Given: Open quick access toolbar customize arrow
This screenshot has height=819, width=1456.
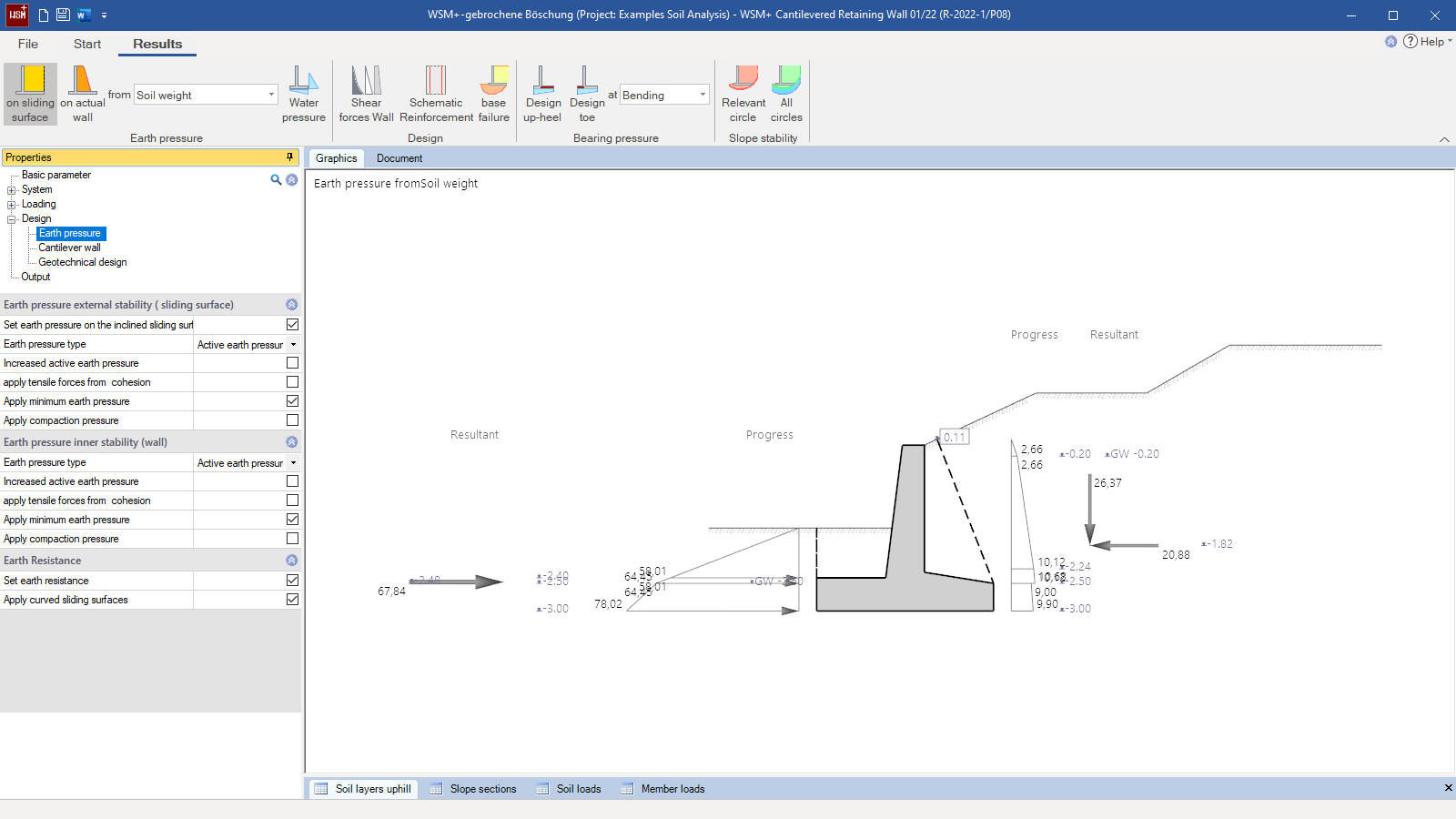Looking at the screenshot, I should tap(104, 15).
